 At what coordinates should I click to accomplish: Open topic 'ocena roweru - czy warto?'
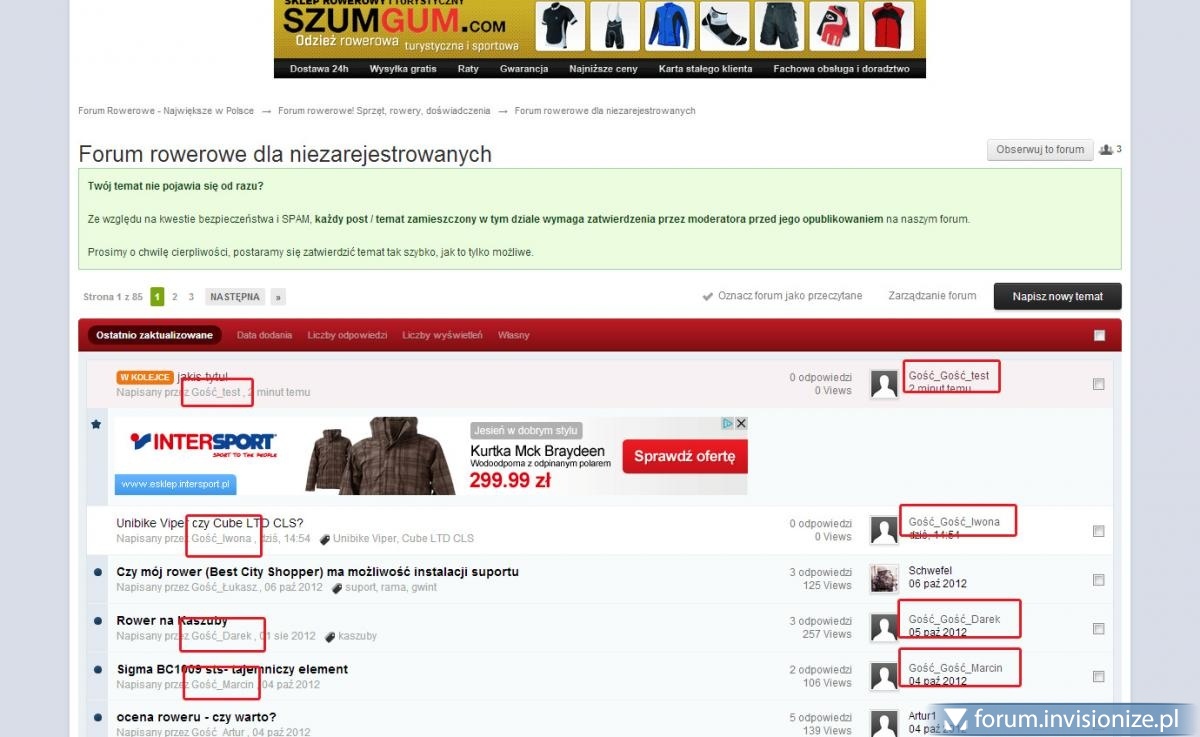pyautogui.click(x=196, y=717)
